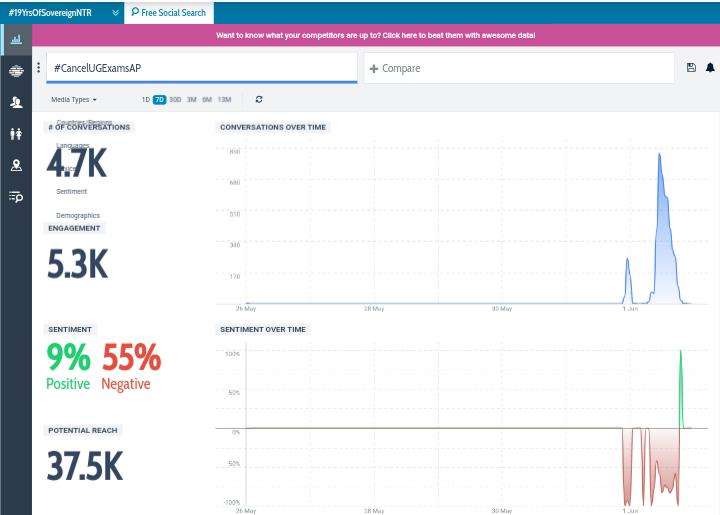Open the Media Types dropdown
This screenshot has width=720, height=515.
[73, 99]
